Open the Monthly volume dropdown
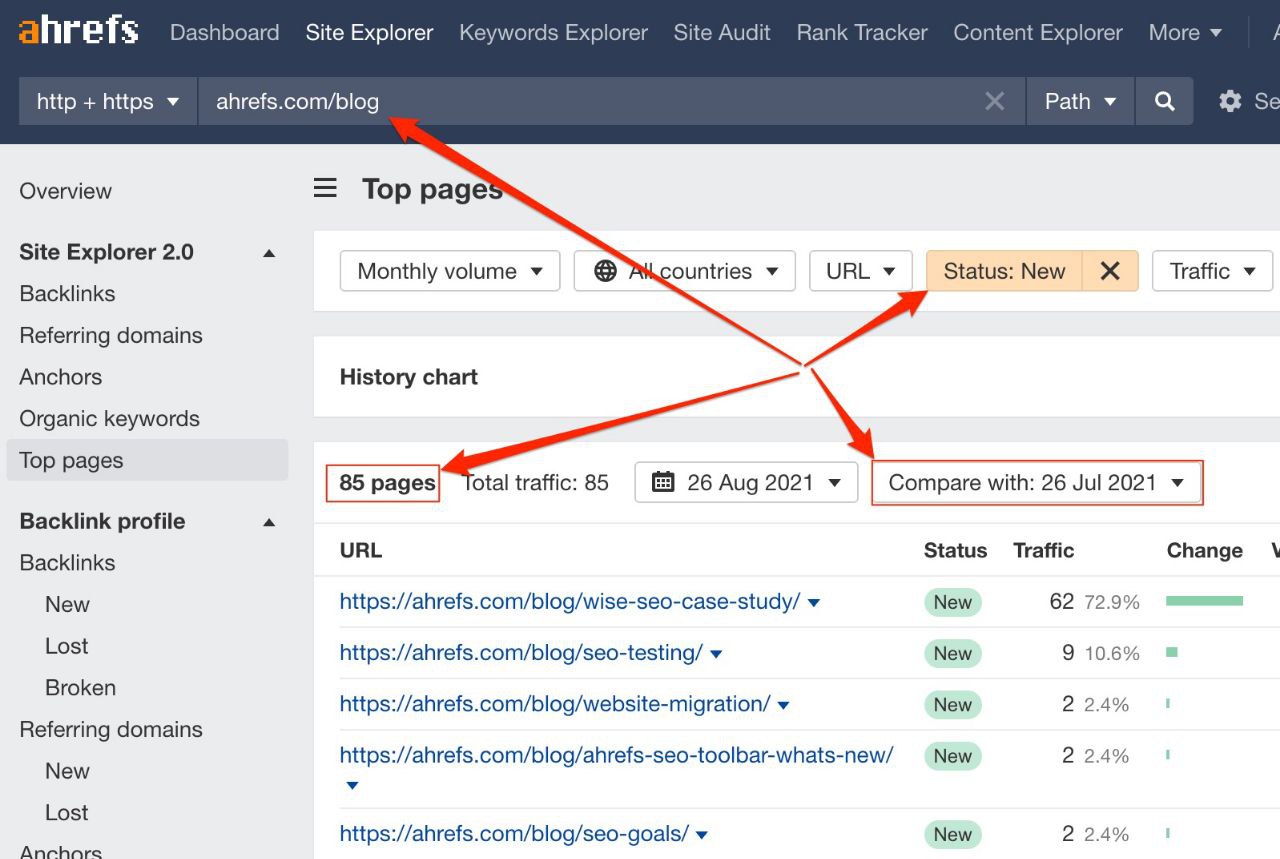The image size is (1280, 859). 450,271
